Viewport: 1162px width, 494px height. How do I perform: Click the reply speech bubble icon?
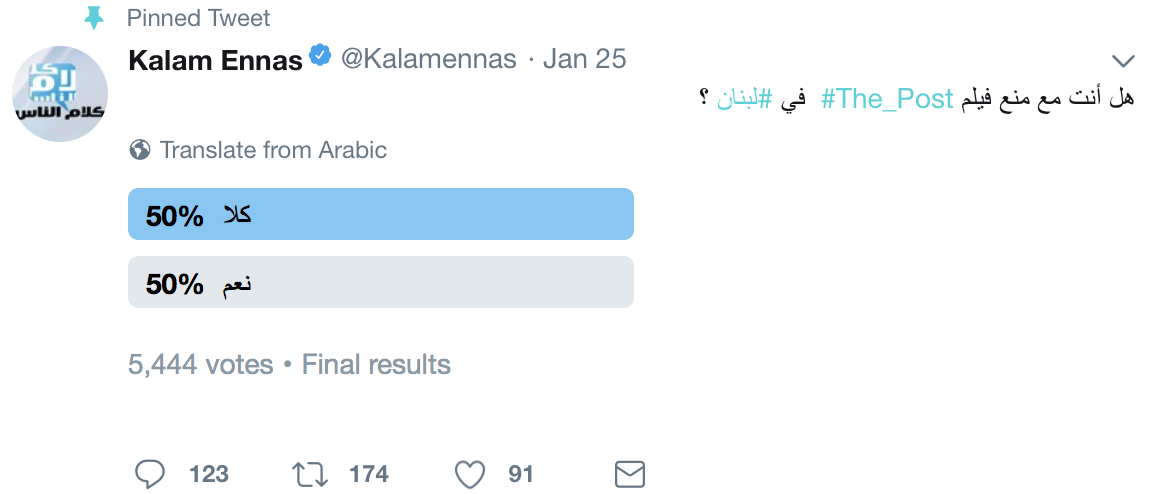click(x=149, y=473)
